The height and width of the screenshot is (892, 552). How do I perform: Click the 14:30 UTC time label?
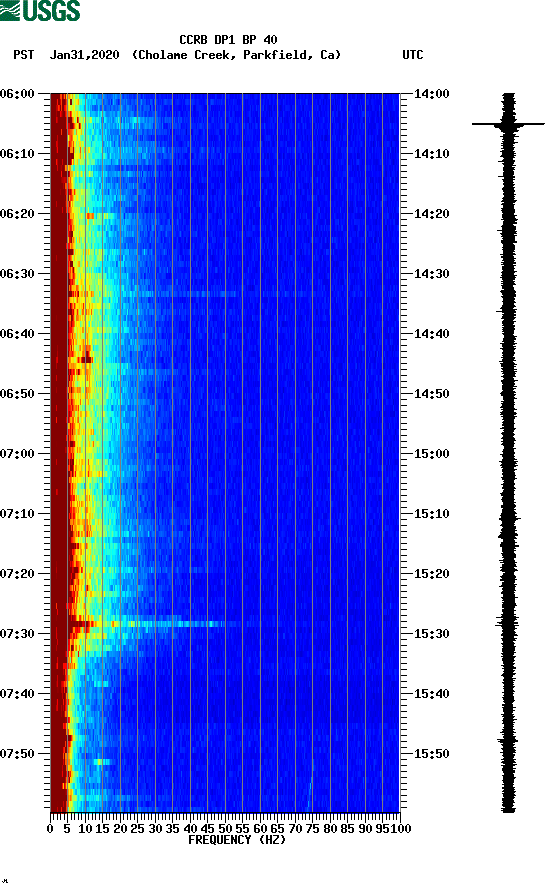pyautogui.click(x=431, y=274)
